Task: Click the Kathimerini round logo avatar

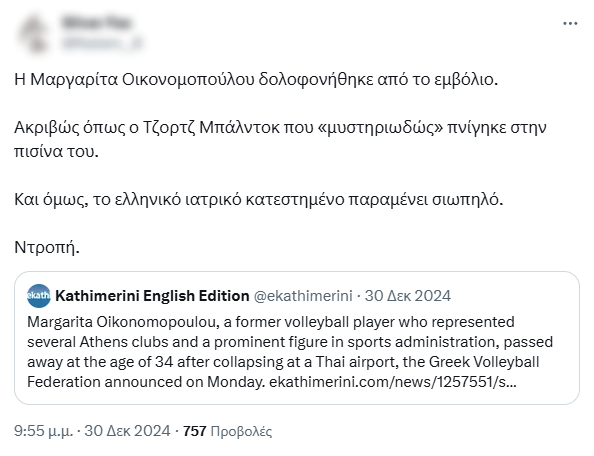Action: [39, 296]
